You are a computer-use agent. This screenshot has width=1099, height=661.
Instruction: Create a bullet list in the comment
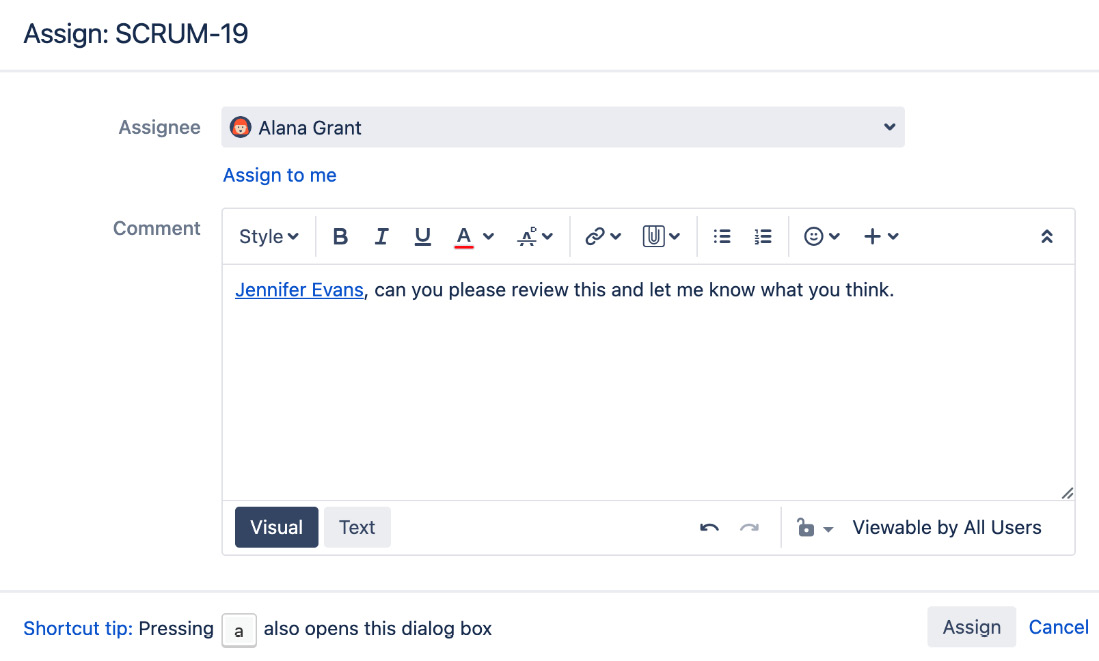coord(722,236)
